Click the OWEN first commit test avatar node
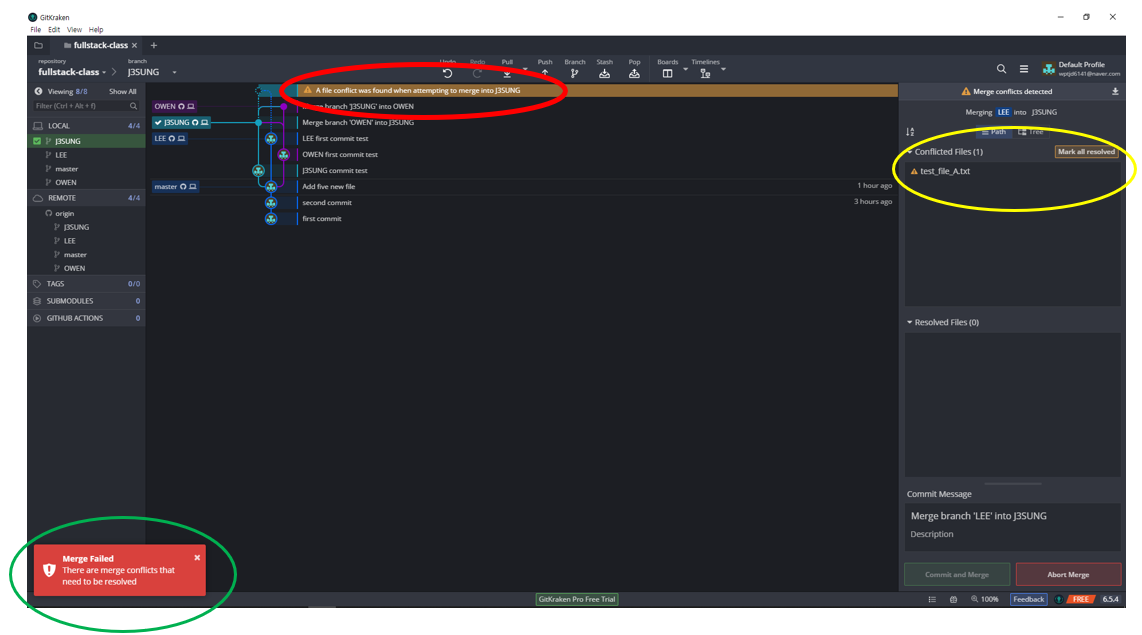1142x635 pixels. click(x=284, y=154)
